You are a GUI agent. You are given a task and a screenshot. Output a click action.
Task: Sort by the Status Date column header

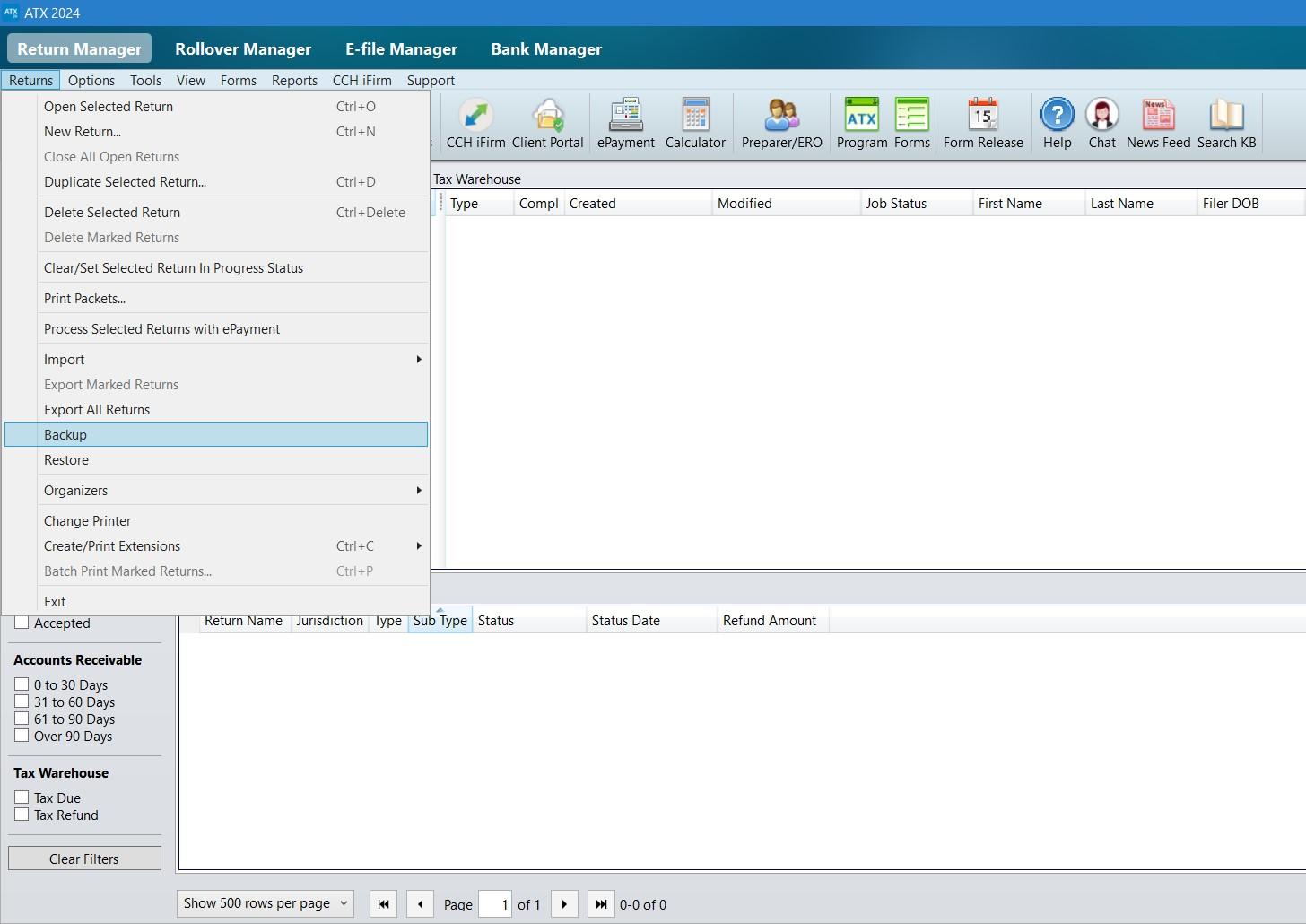tap(651, 621)
